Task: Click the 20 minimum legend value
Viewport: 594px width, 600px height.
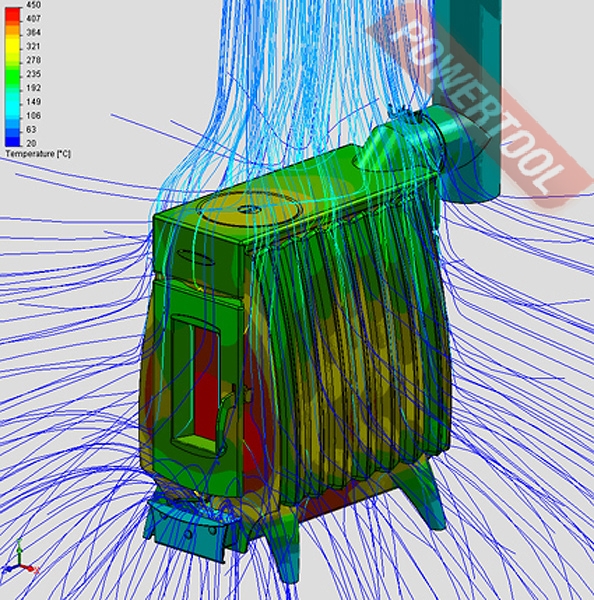Action: tap(32, 143)
